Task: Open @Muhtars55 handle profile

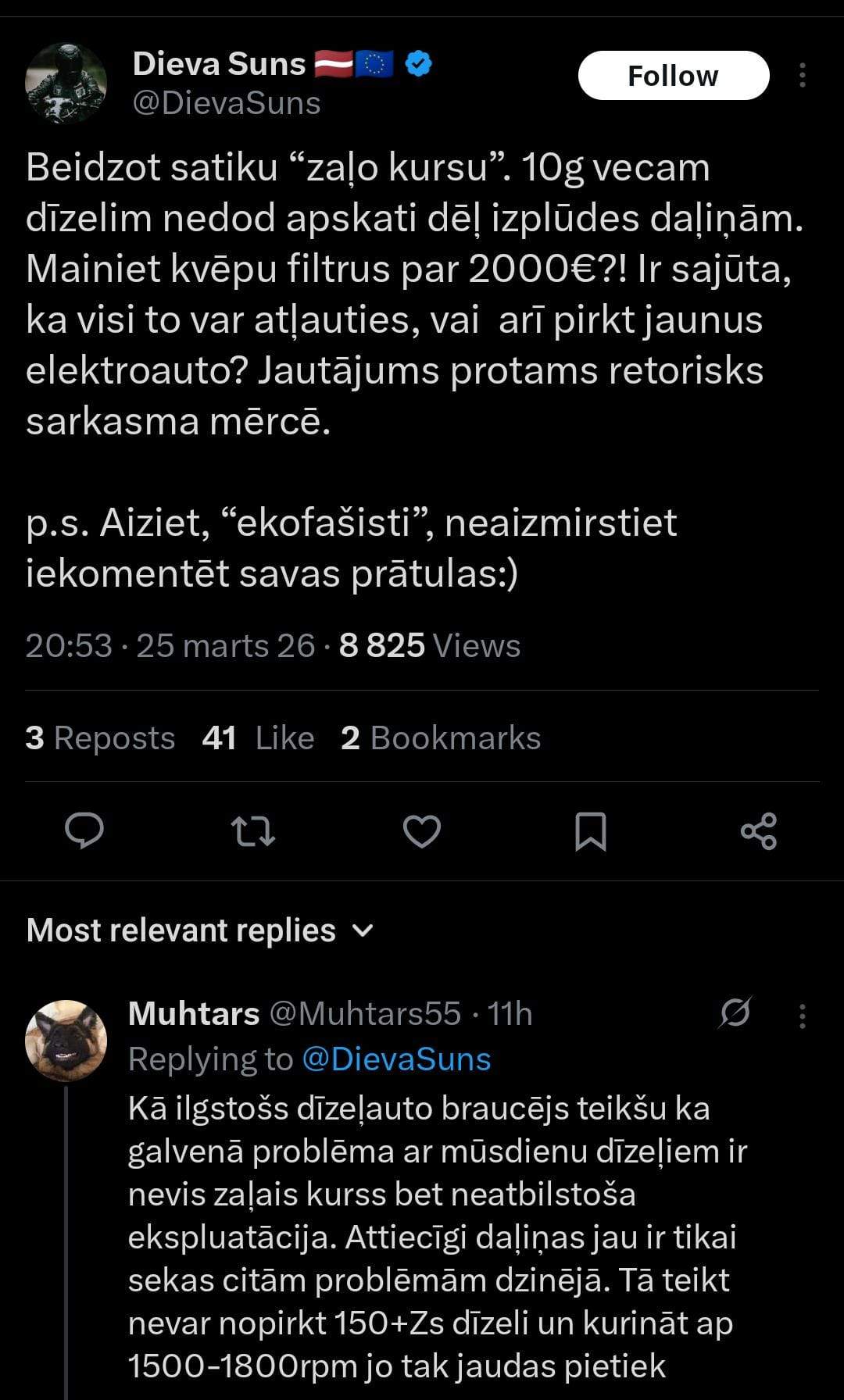Action: point(365,1014)
